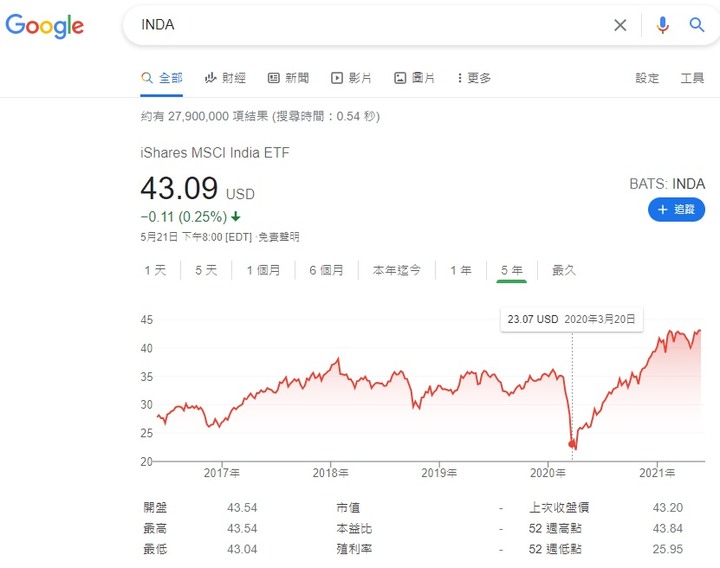Clear the search box with X icon
This screenshot has height=568, width=720.
pyautogui.click(x=620, y=25)
